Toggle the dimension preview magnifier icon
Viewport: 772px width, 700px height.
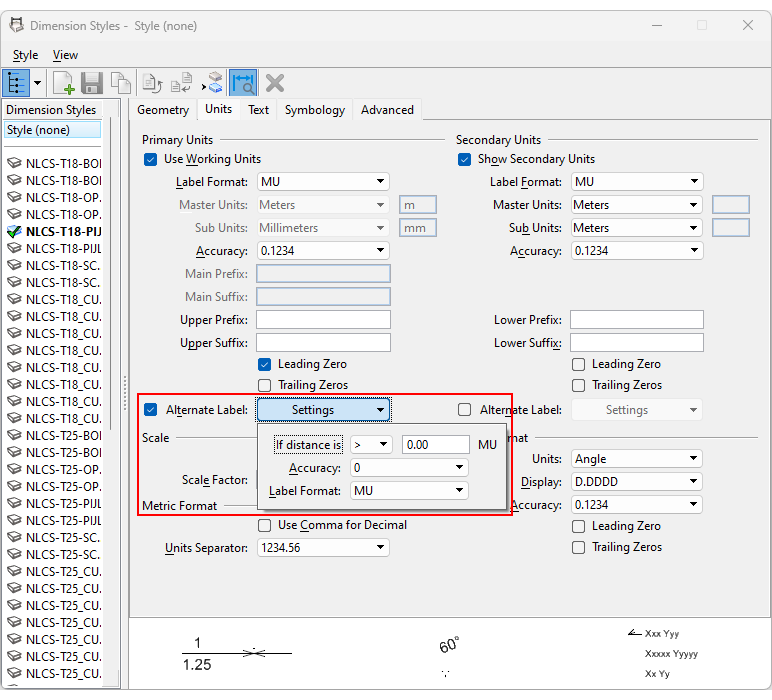tap(242, 83)
